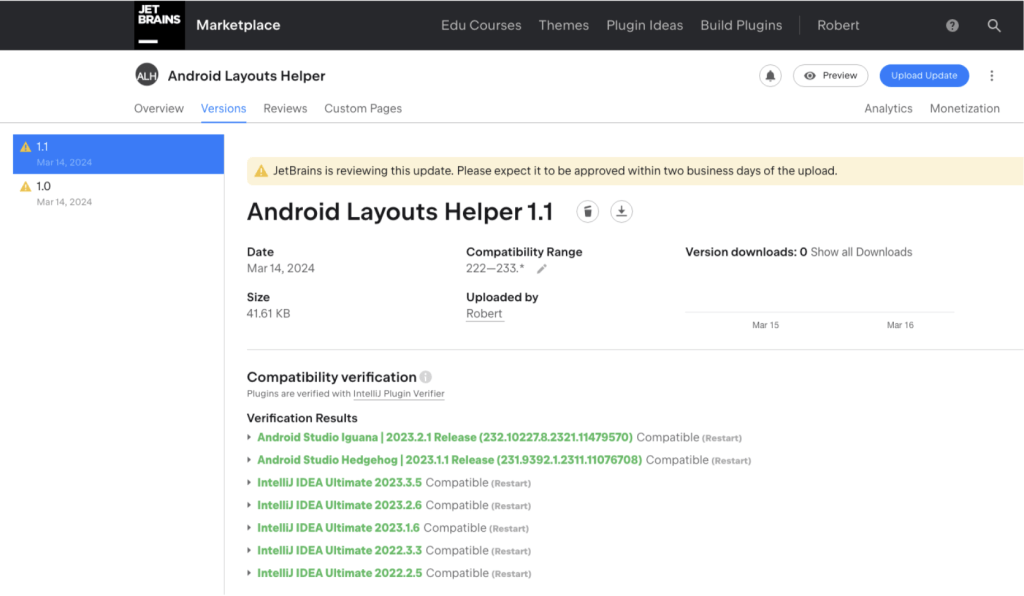Click the notification bell icon

[x=770, y=76]
